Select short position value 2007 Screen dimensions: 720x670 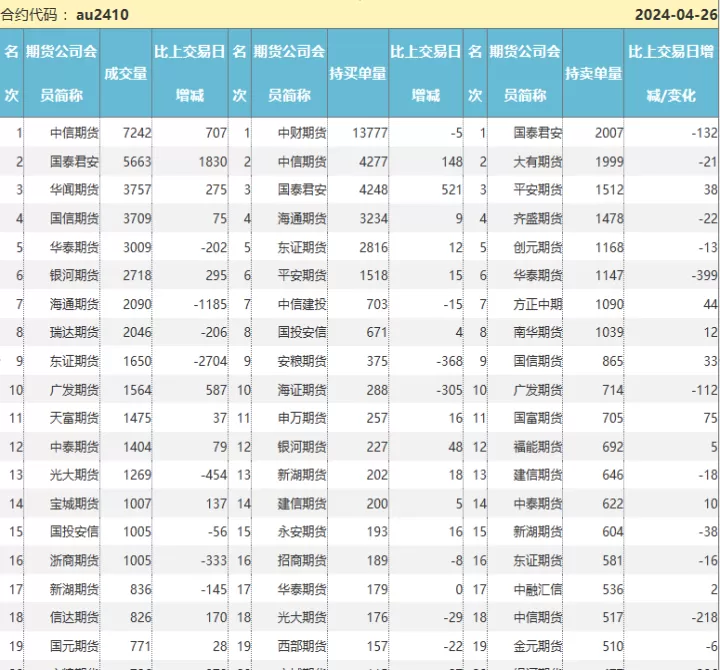point(609,133)
